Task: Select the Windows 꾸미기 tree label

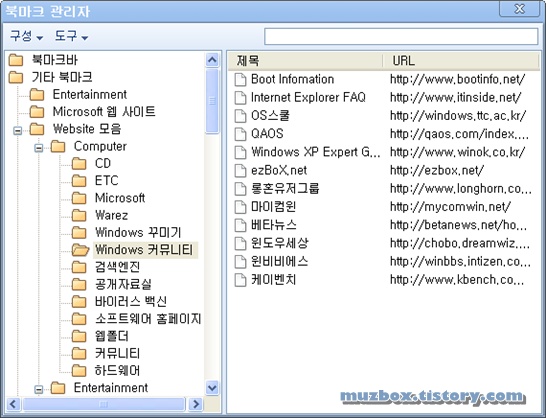Action: coord(138,232)
